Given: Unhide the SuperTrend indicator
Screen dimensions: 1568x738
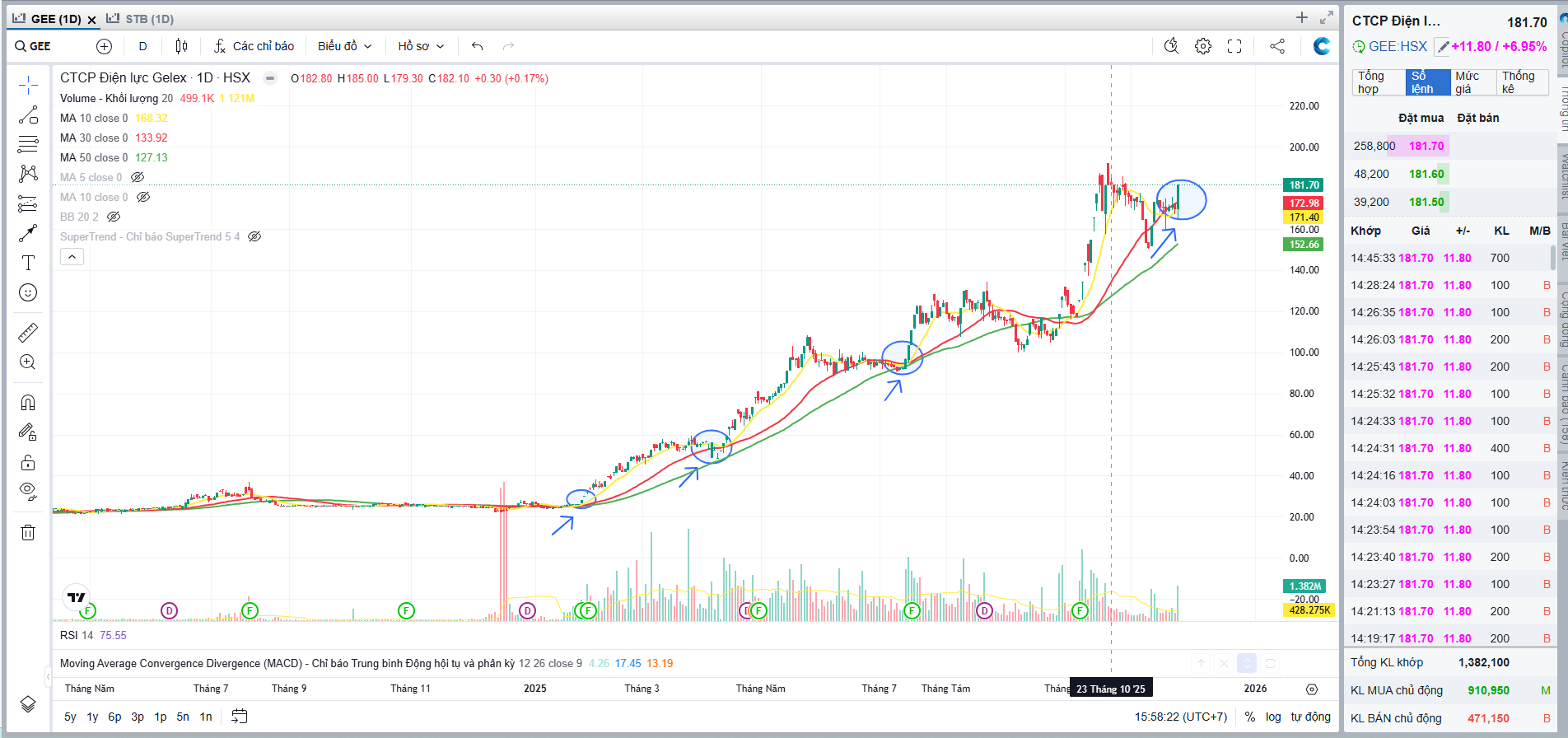Looking at the screenshot, I should point(254,236).
